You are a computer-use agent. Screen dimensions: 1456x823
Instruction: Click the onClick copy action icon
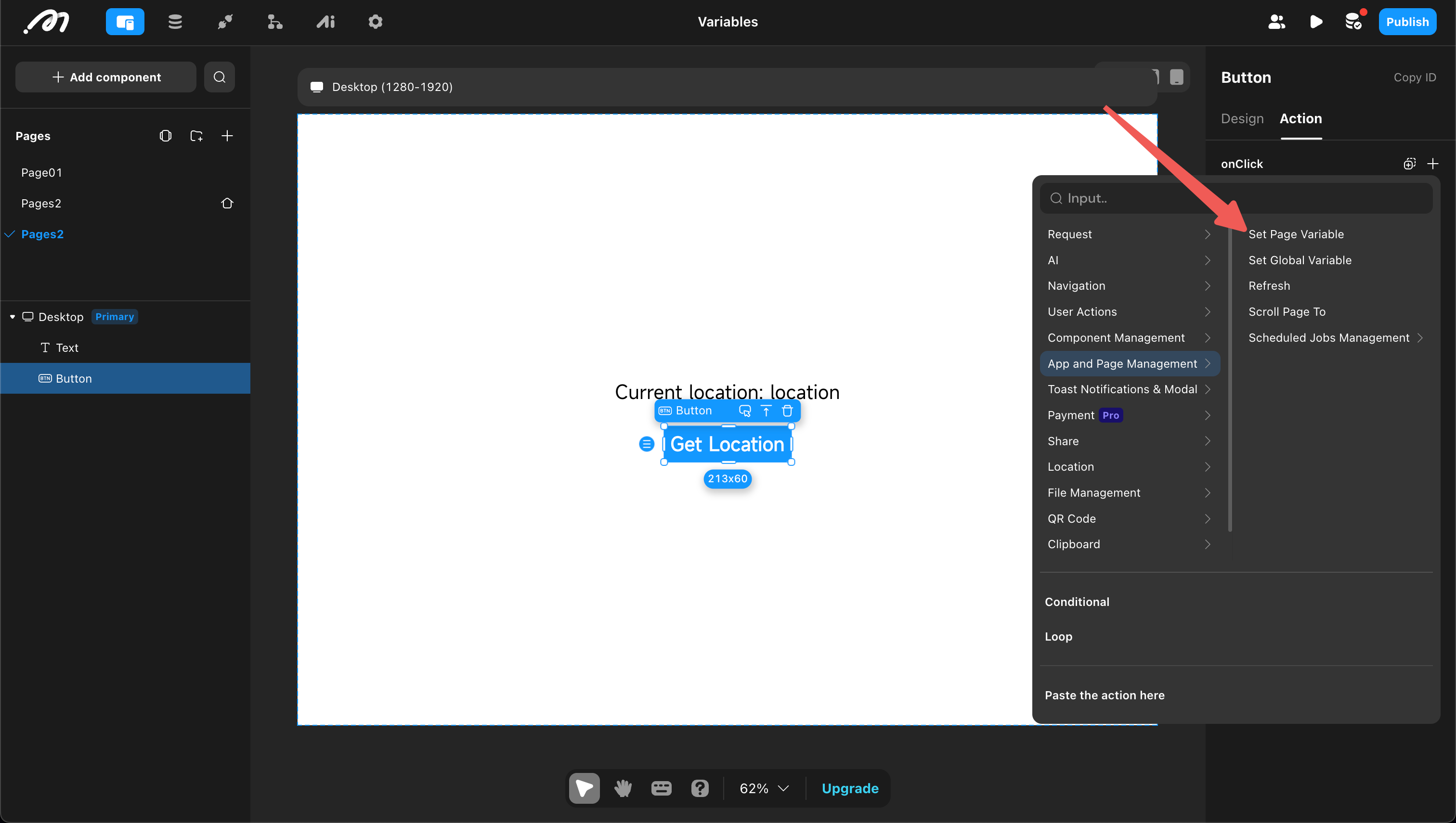point(1409,164)
